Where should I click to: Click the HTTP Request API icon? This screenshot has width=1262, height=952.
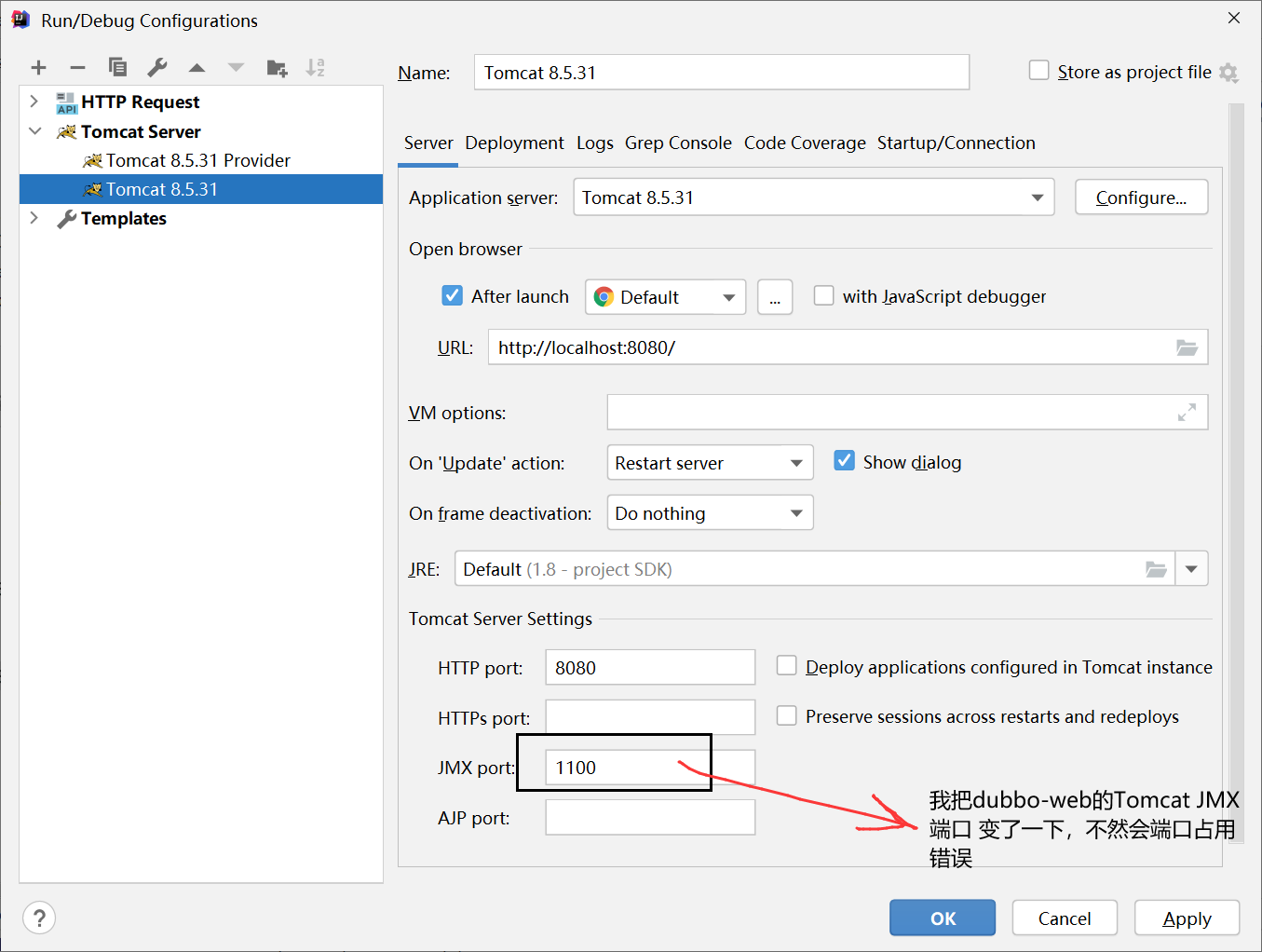click(66, 102)
